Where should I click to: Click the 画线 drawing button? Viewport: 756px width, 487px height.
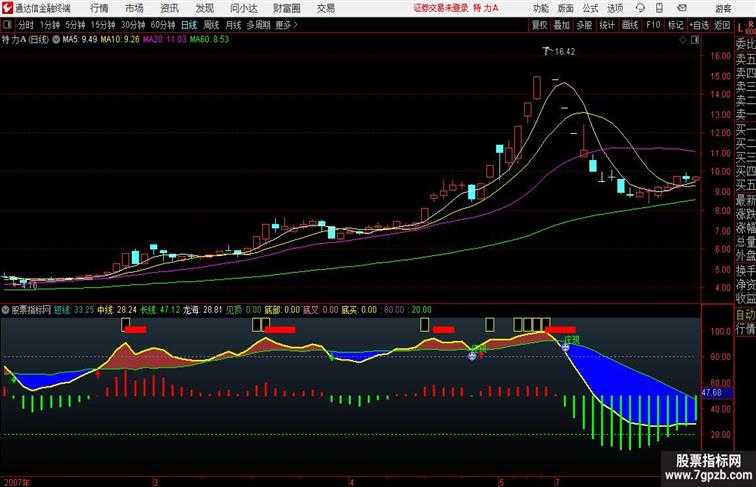[630, 25]
